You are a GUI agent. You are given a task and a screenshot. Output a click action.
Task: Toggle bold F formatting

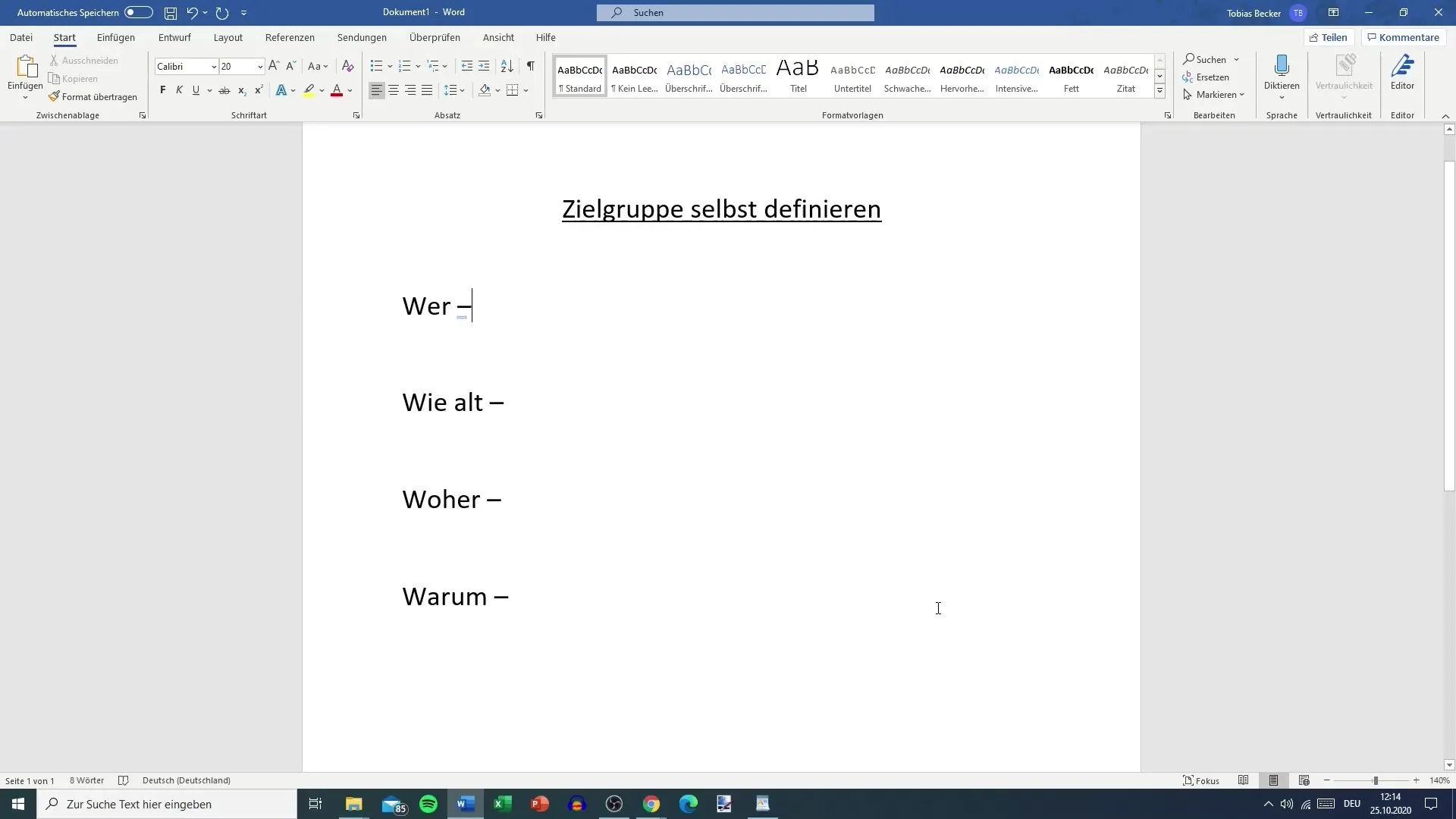pos(162,90)
